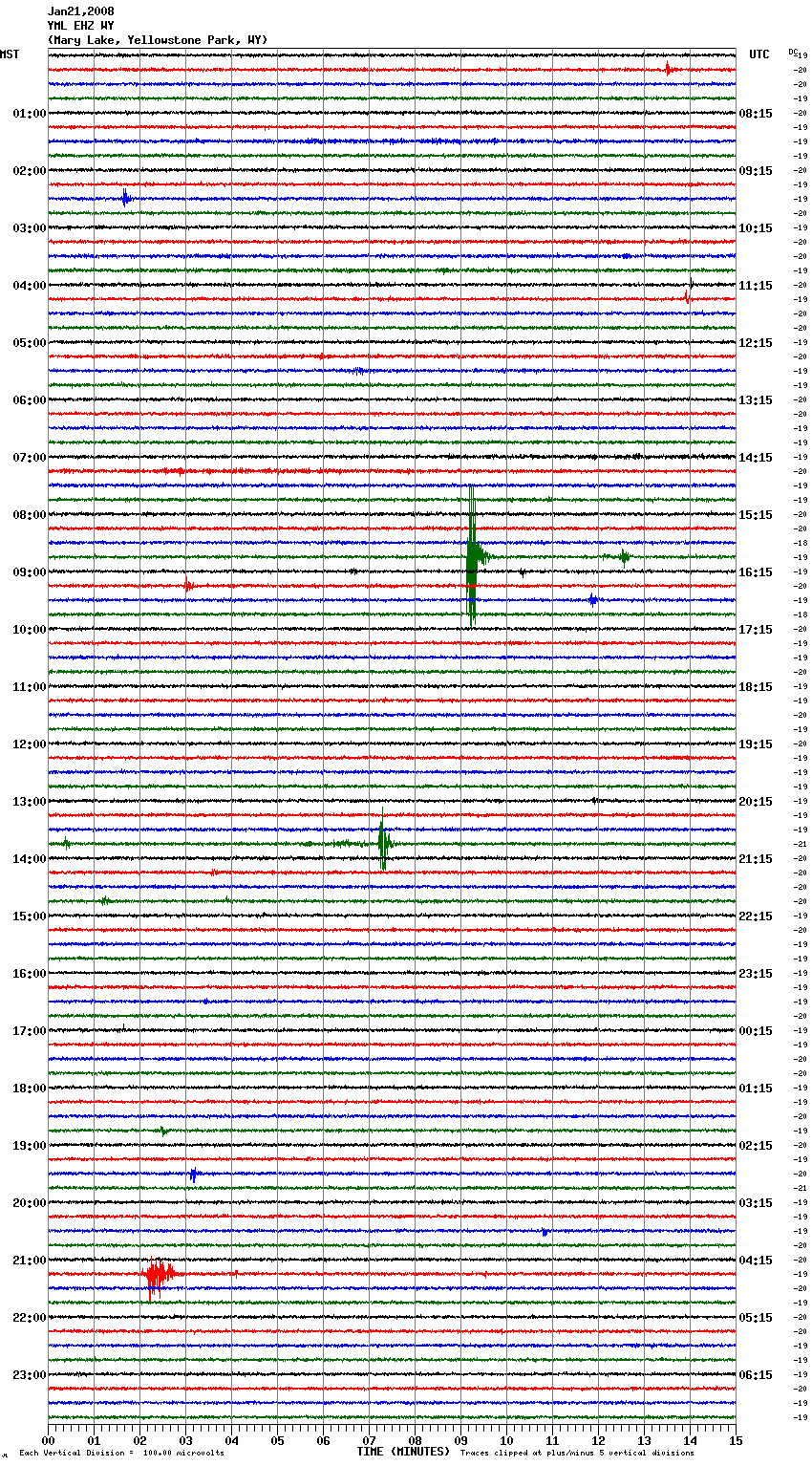Select the 17:00 MST time label
Viewport: 812px width, 1466px height.
pos(30,1031)
